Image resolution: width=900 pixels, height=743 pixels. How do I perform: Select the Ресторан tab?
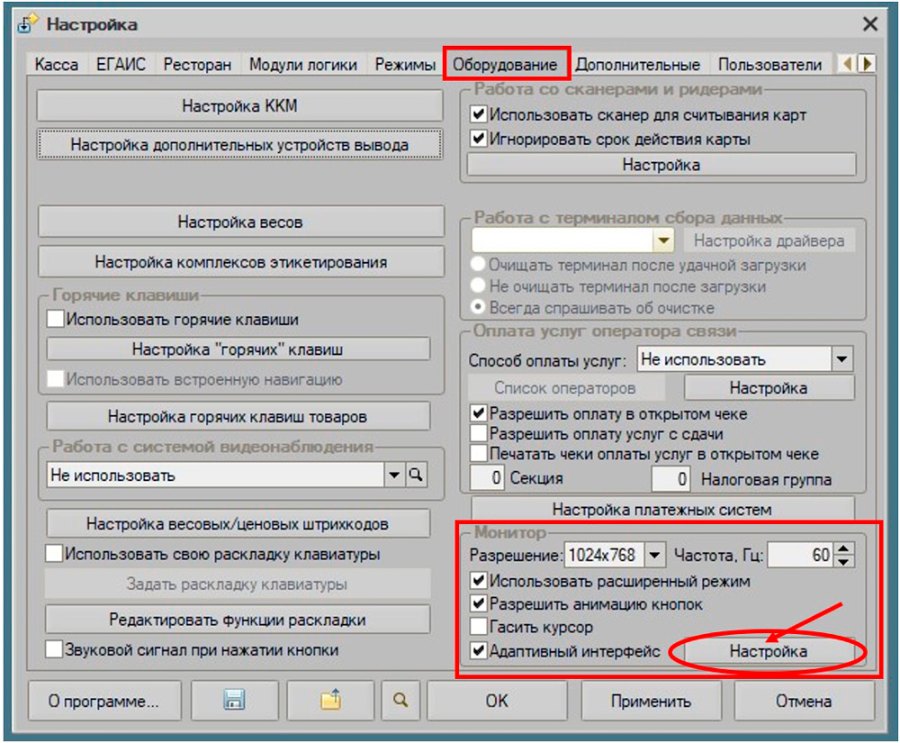pos(197,64)
